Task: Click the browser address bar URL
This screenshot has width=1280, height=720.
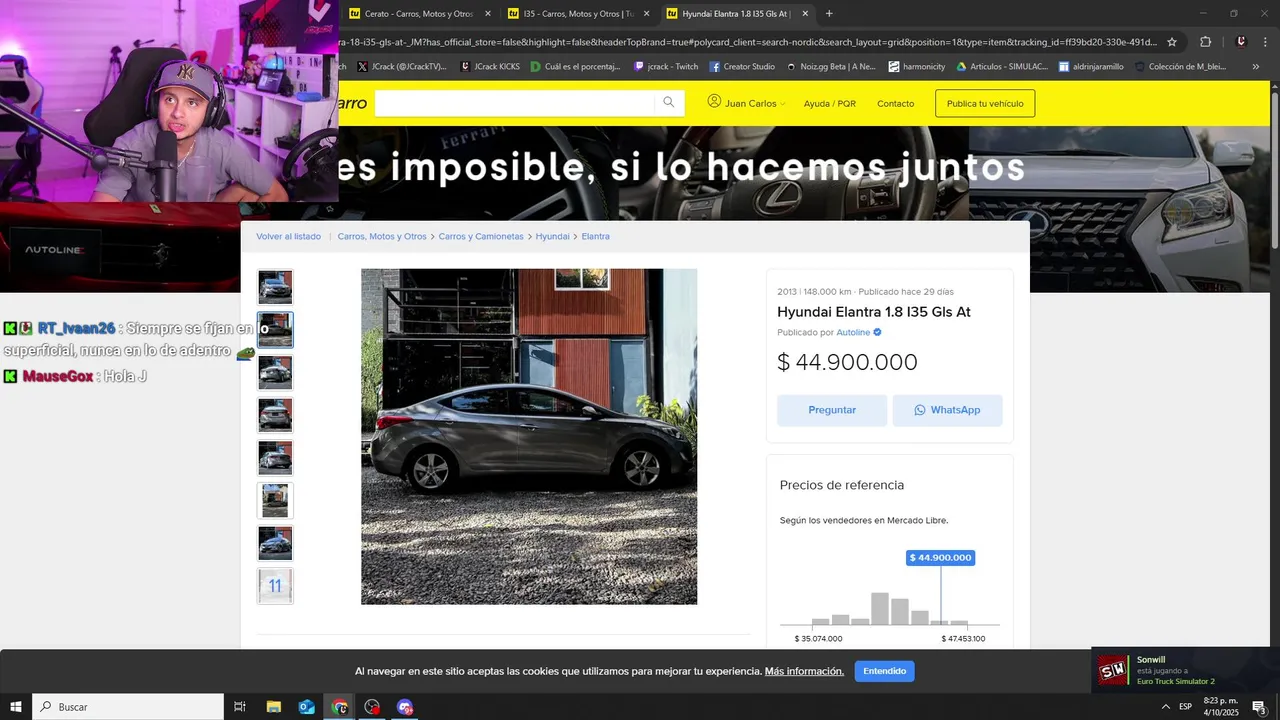Action: coord(748,42)
